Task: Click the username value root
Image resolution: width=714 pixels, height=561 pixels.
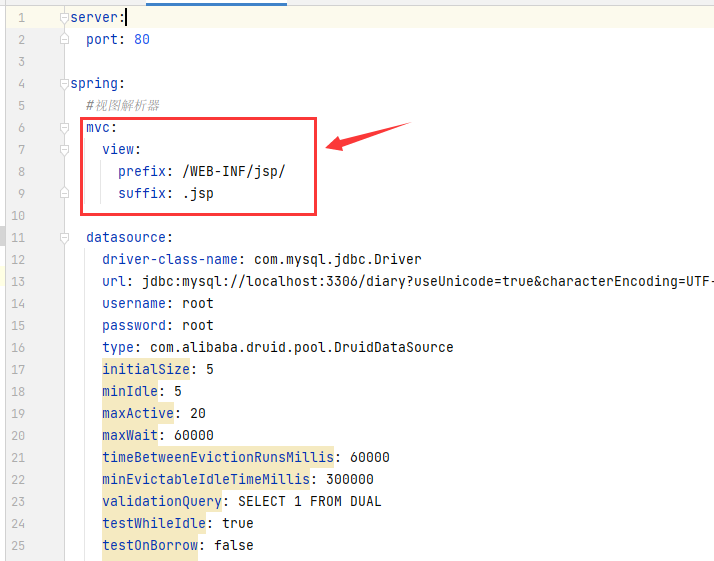Action: pyautogui.click(x=198, y=303)
